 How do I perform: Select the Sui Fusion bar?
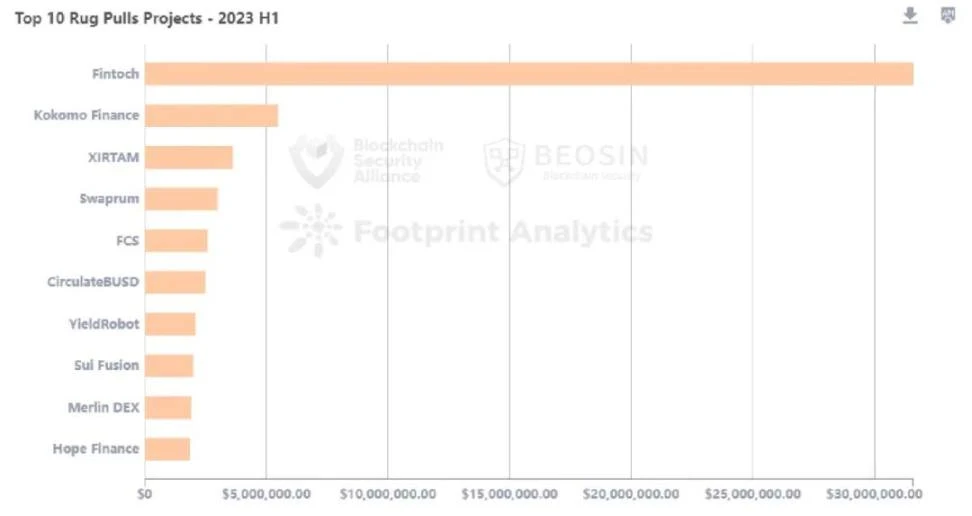click(169, 366)
